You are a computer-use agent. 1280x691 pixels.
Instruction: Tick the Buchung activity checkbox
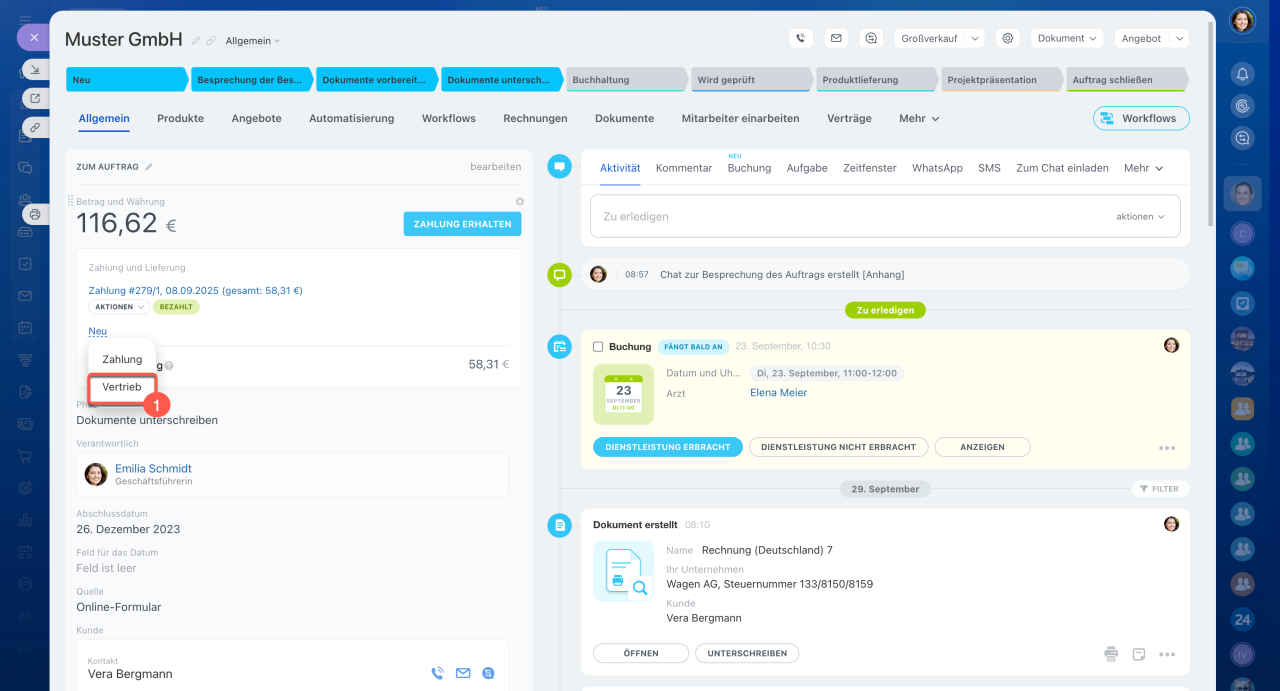click(598, 347)
